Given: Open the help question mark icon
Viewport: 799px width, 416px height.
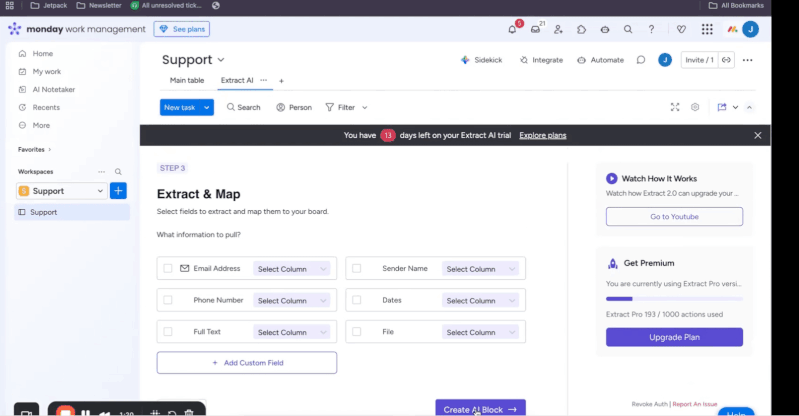Looking at the screenshot, I should (651, 30).
